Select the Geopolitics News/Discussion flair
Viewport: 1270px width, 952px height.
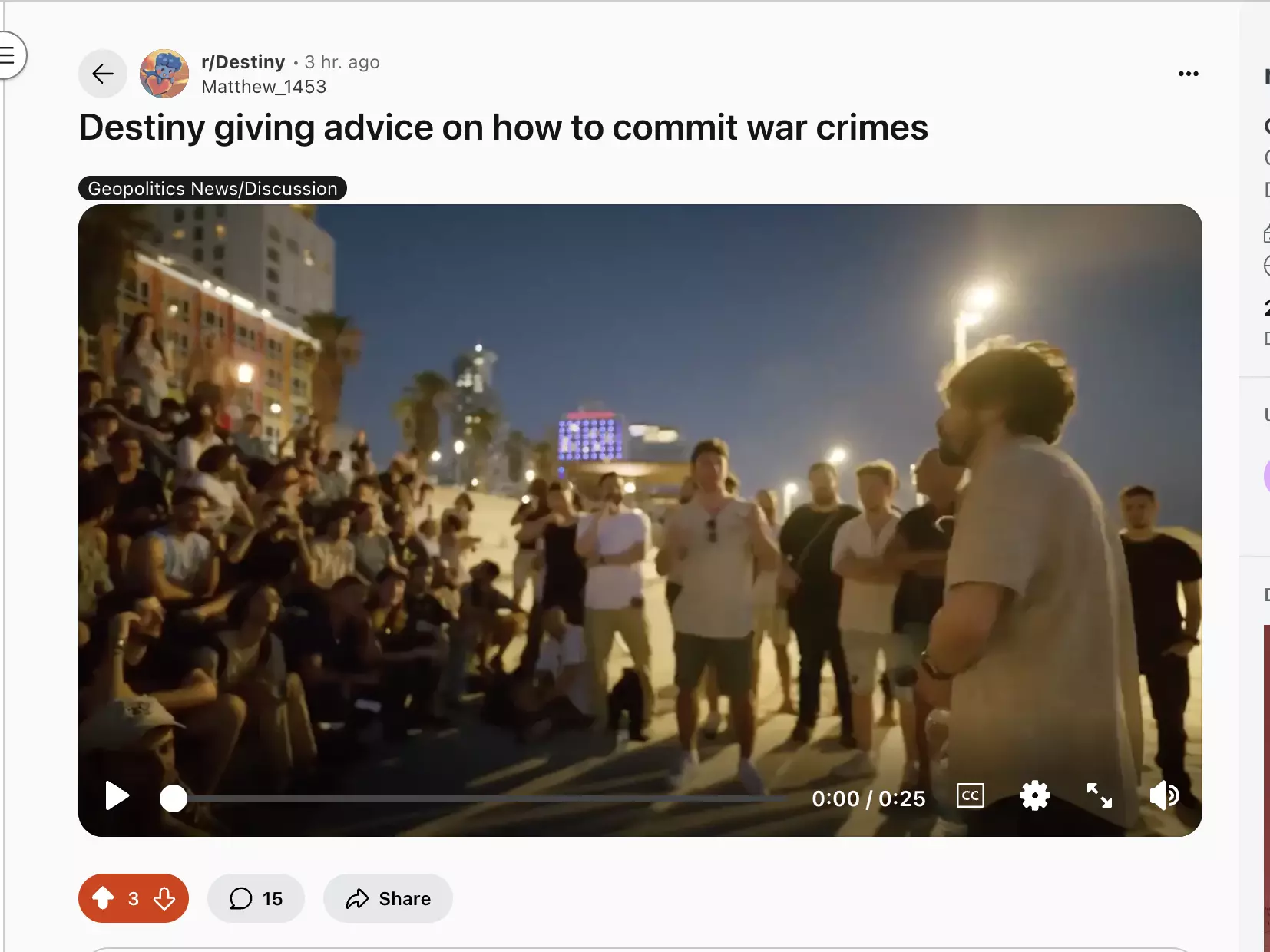(213, 188)
